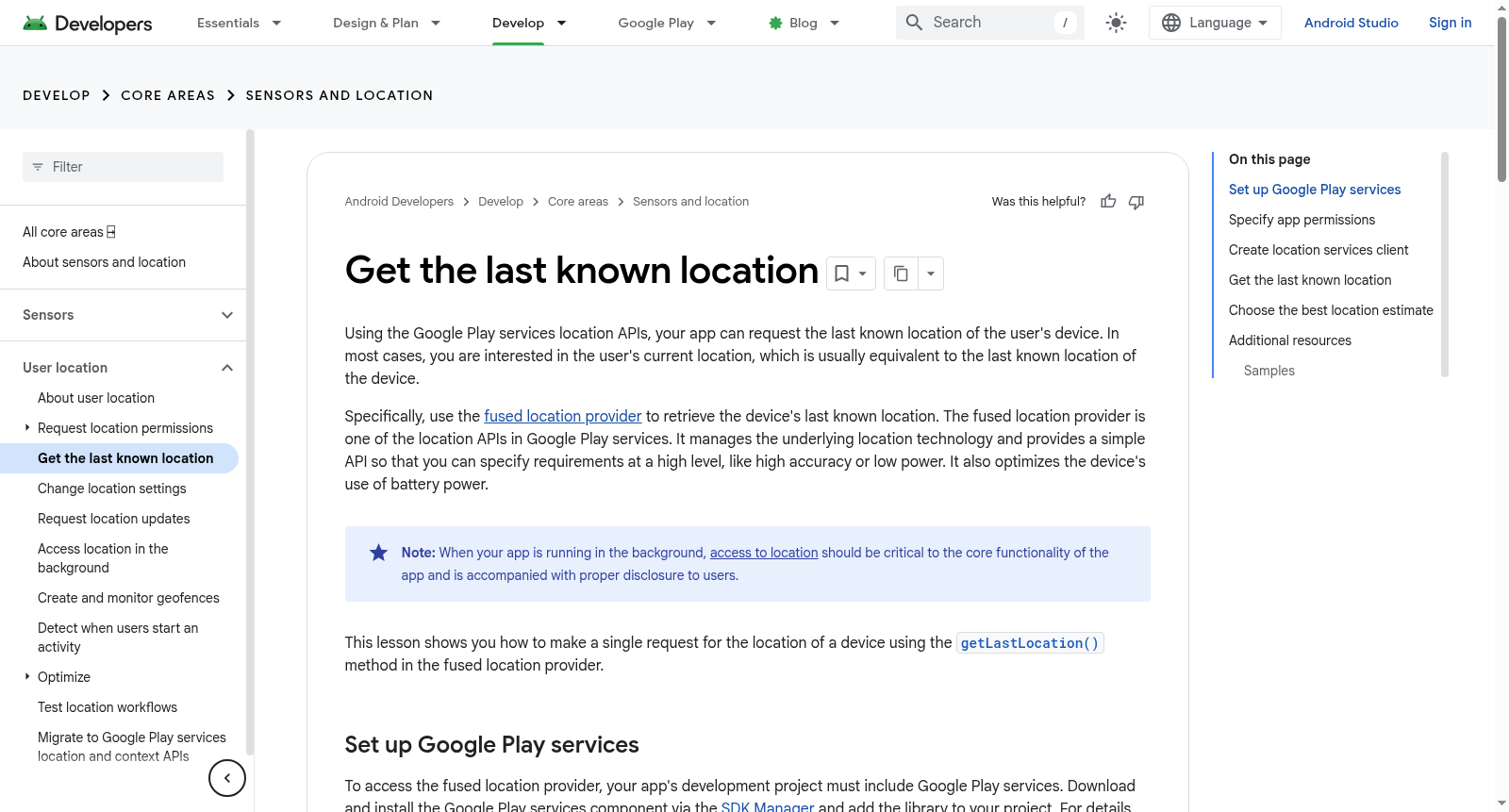Click SENSORS AND LOCATION top breadcrumb

340,95
